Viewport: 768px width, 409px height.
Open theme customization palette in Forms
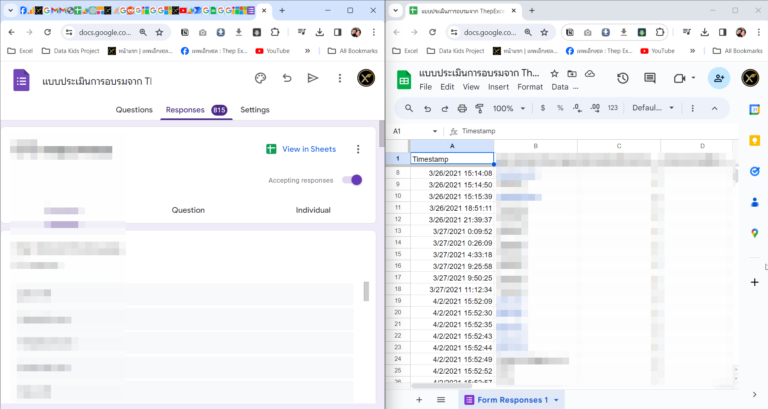(261, 78)
